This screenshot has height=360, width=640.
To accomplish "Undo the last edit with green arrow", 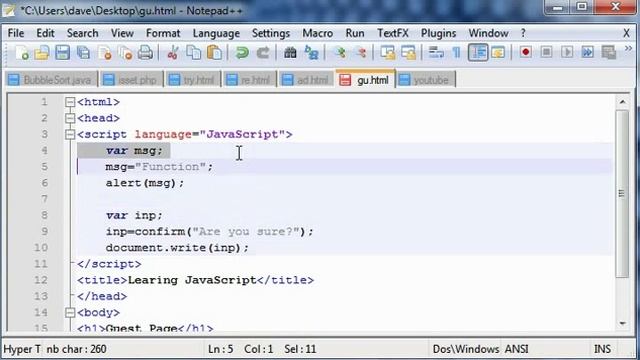I will [242, 53].
